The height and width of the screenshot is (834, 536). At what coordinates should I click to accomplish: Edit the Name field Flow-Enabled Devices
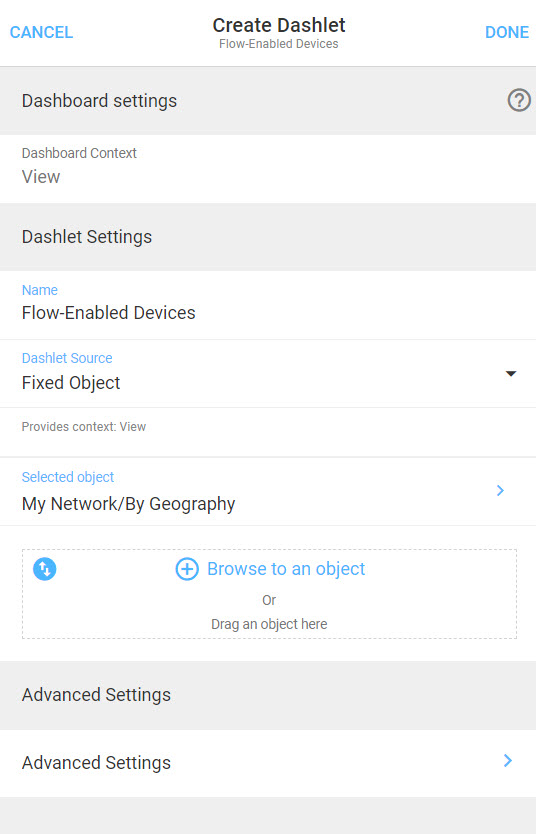268,305
